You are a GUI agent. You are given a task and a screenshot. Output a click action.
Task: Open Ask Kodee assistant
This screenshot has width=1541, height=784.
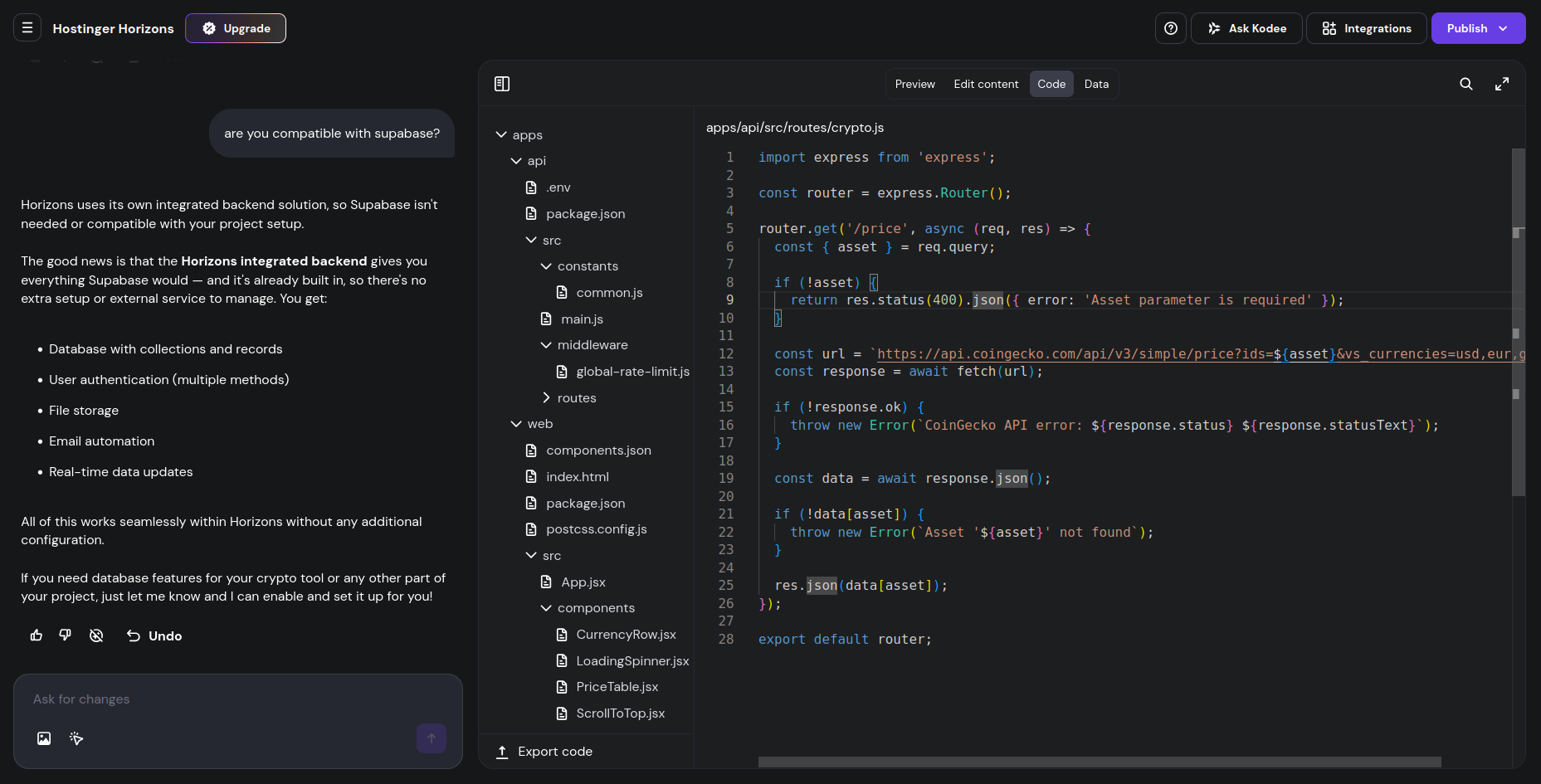[1246, 28]
